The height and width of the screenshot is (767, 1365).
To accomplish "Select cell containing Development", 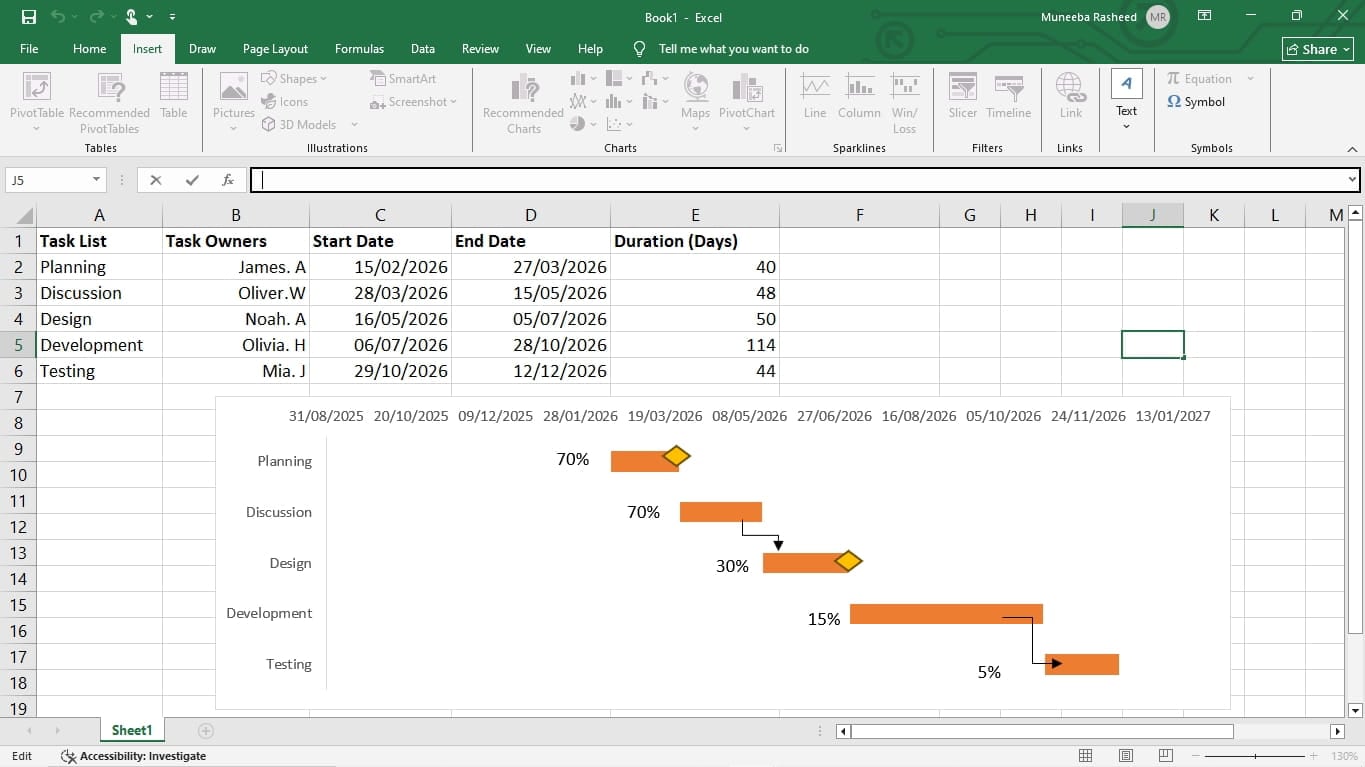I will [x=99, y=345].
